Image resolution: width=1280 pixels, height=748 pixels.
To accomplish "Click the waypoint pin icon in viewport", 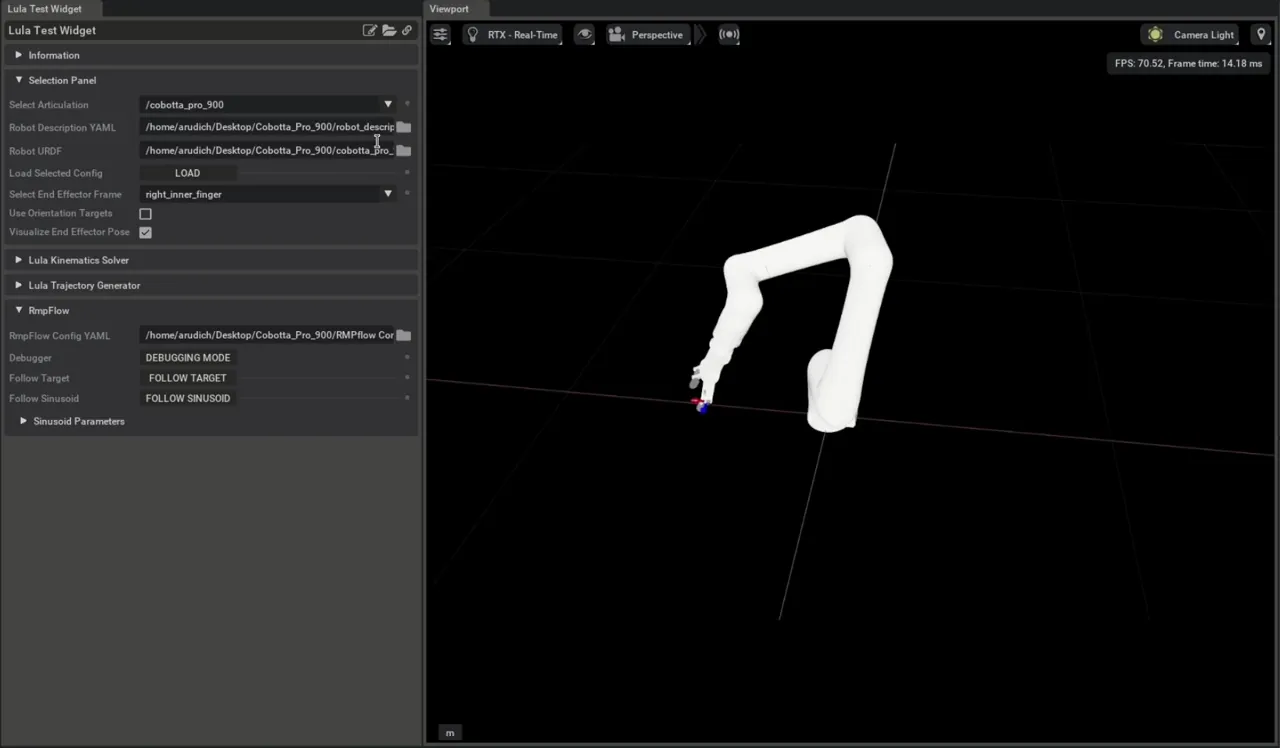I will click(1260, 35).
